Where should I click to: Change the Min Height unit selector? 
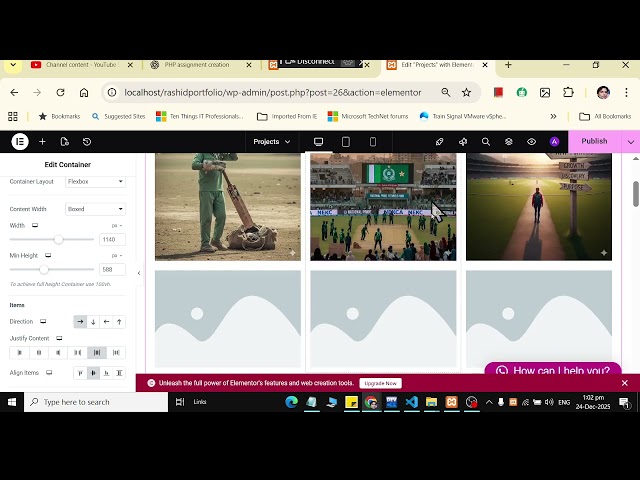click(x=117, y=256)
